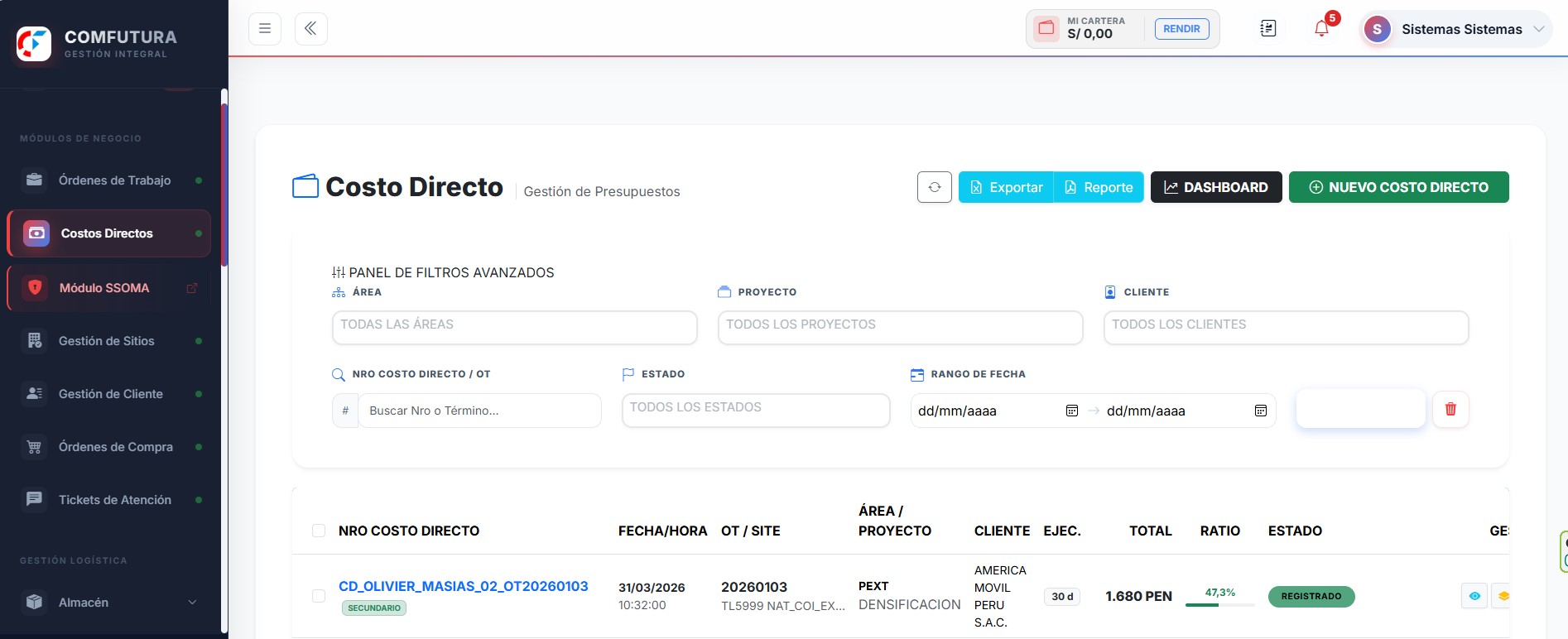
Task: Focus the Buscar Nro o Término input
Action: click(479, 411)
